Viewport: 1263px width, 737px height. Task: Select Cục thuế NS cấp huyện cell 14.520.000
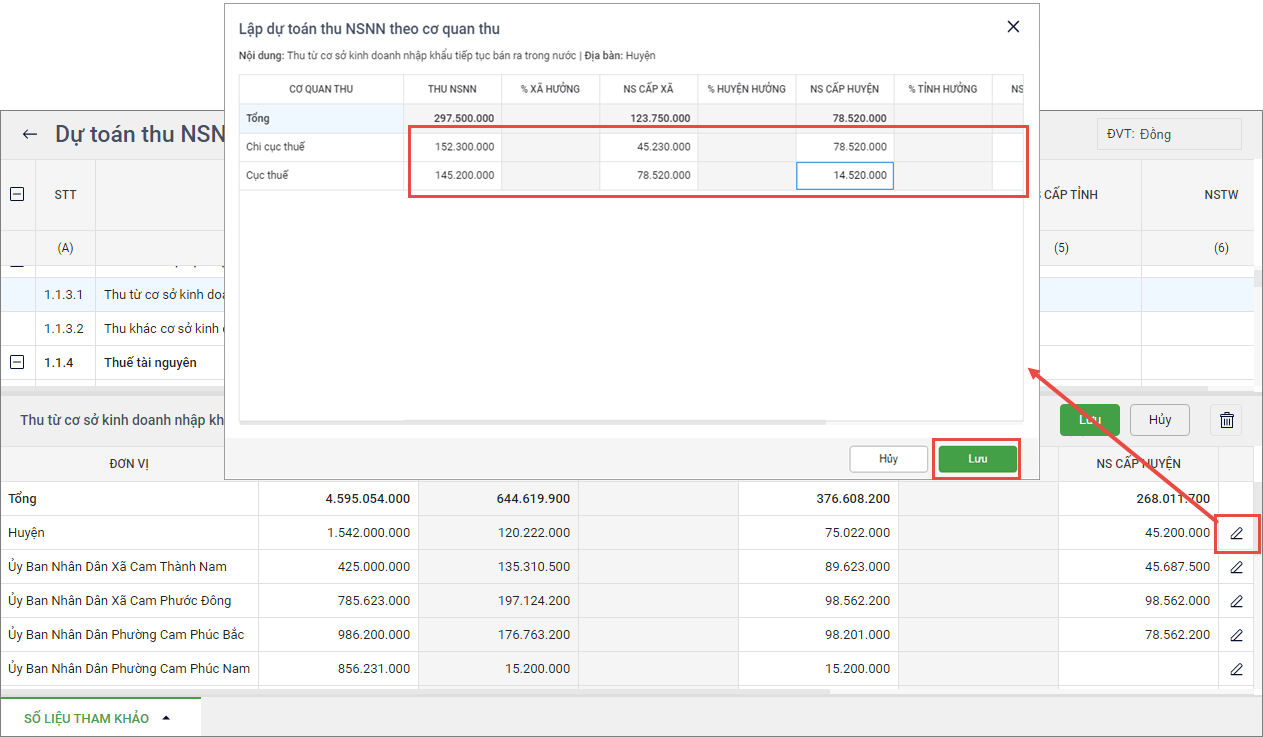(845, 176)
